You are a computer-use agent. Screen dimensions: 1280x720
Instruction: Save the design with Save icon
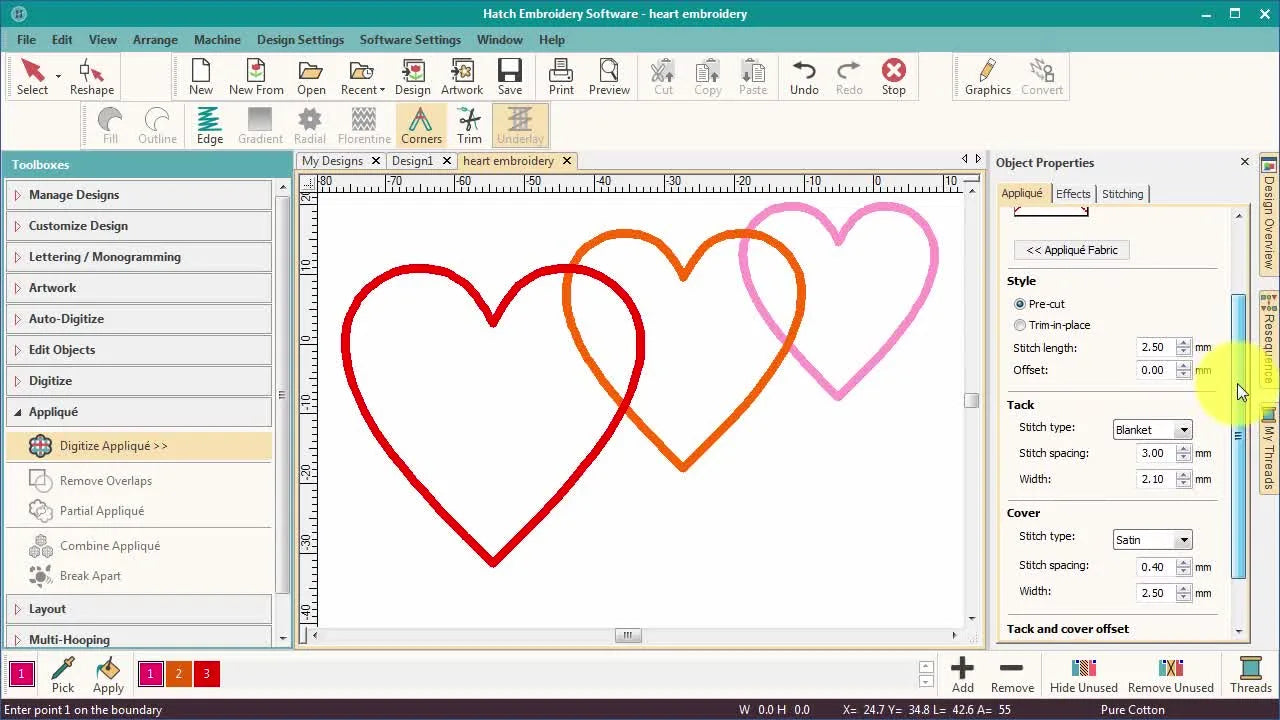pyautogui.click(x=510, y=77)
